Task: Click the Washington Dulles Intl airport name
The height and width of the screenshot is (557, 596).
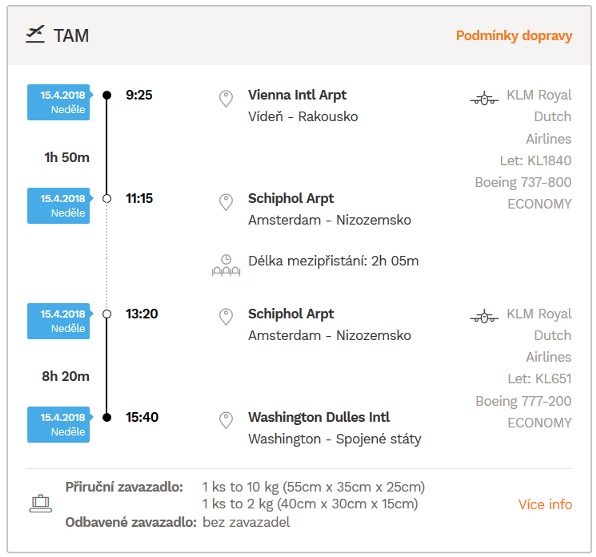Action: (x=319, y=417)
